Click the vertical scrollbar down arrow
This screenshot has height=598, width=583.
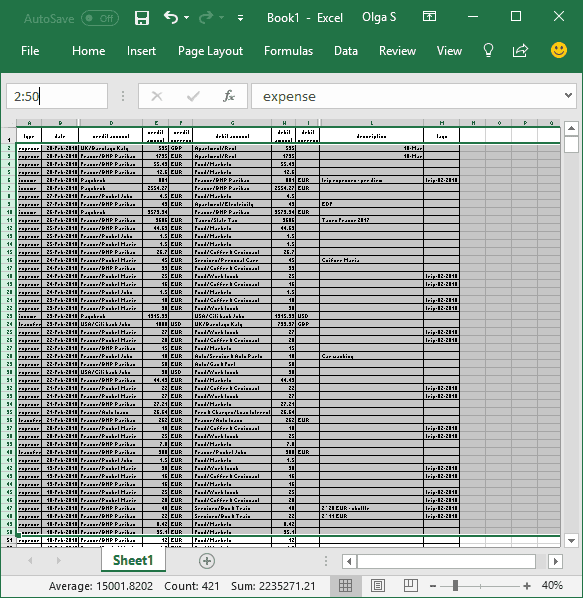[571, 540]
